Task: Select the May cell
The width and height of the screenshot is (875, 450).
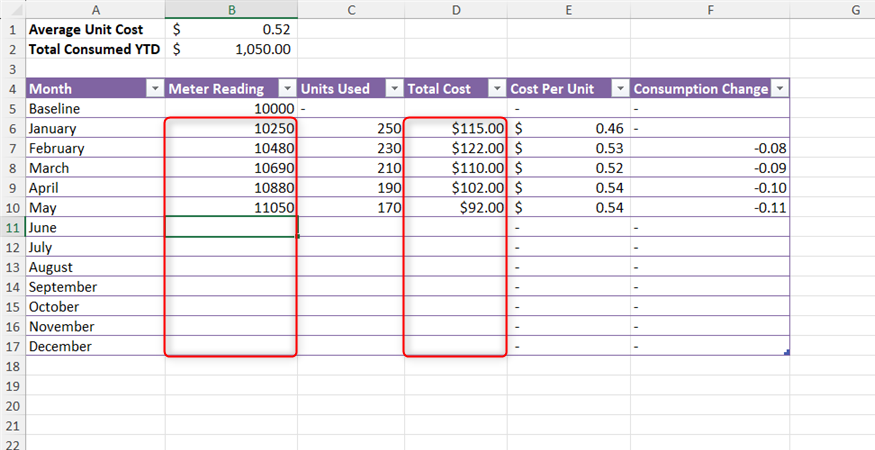Action: pyautogui.click(x=95, y=208)
